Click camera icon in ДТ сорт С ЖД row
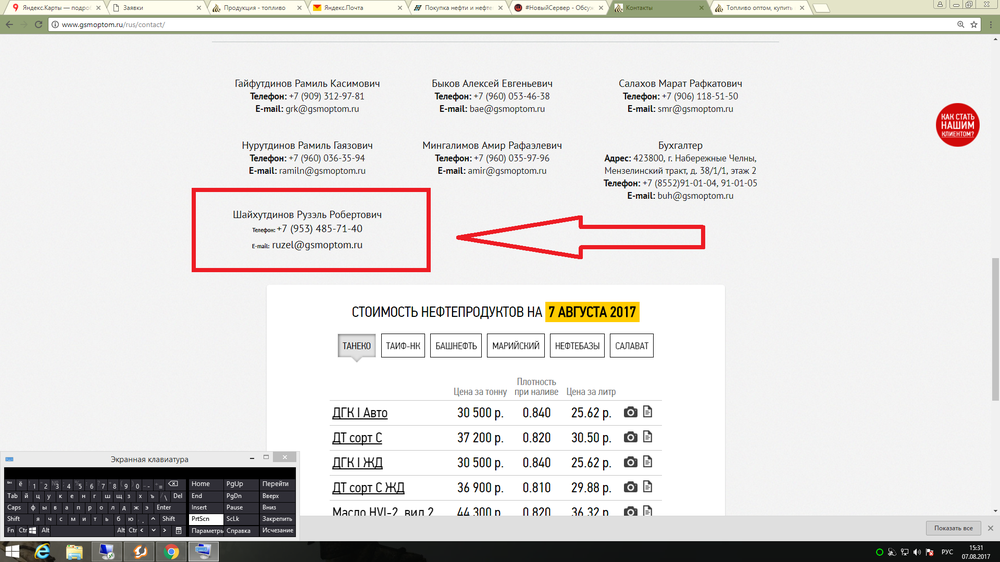The width and height of the screenshot is (1000, 562). click(630, 487)
